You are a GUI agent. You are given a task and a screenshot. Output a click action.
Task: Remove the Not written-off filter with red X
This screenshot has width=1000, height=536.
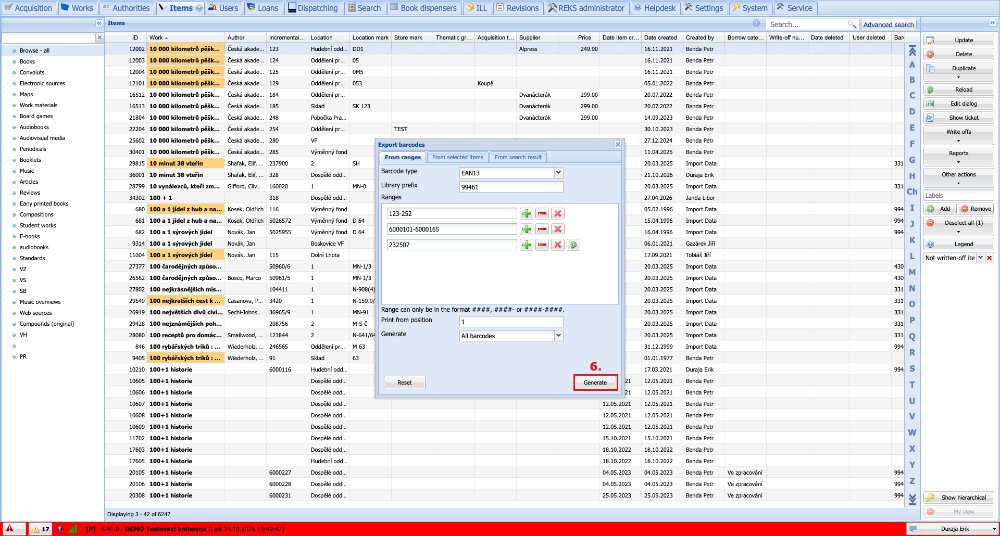point(989,257)
